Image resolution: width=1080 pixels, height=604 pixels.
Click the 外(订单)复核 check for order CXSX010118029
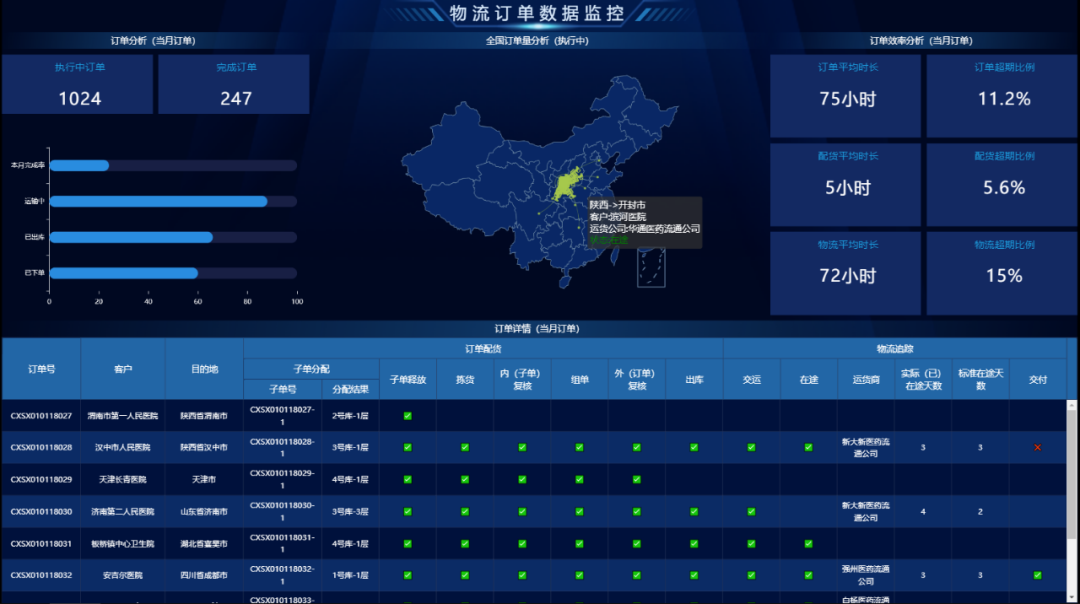pyautogui.click(x=636, y=479)
